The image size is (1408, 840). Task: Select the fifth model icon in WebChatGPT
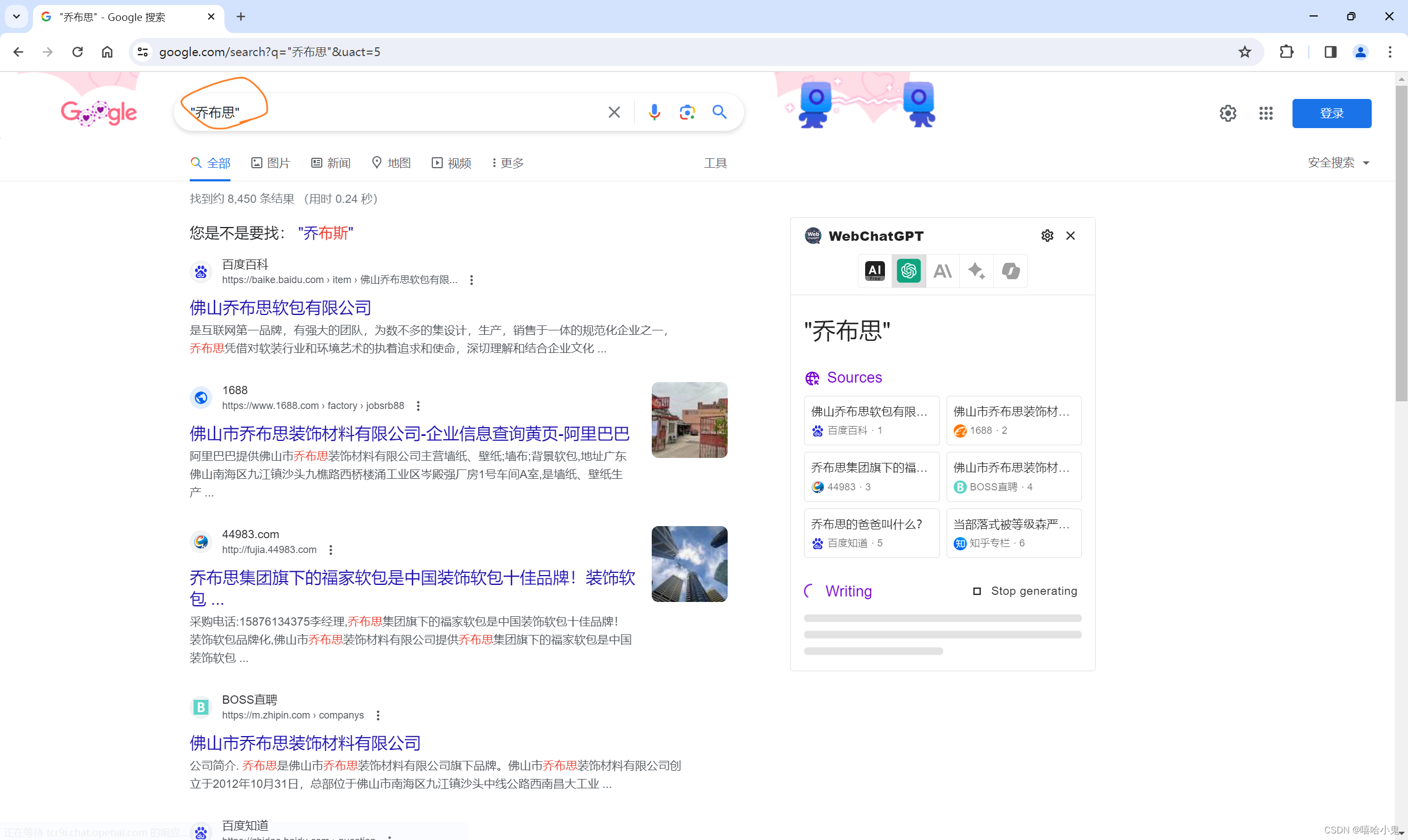click(x=1010, y=271)
